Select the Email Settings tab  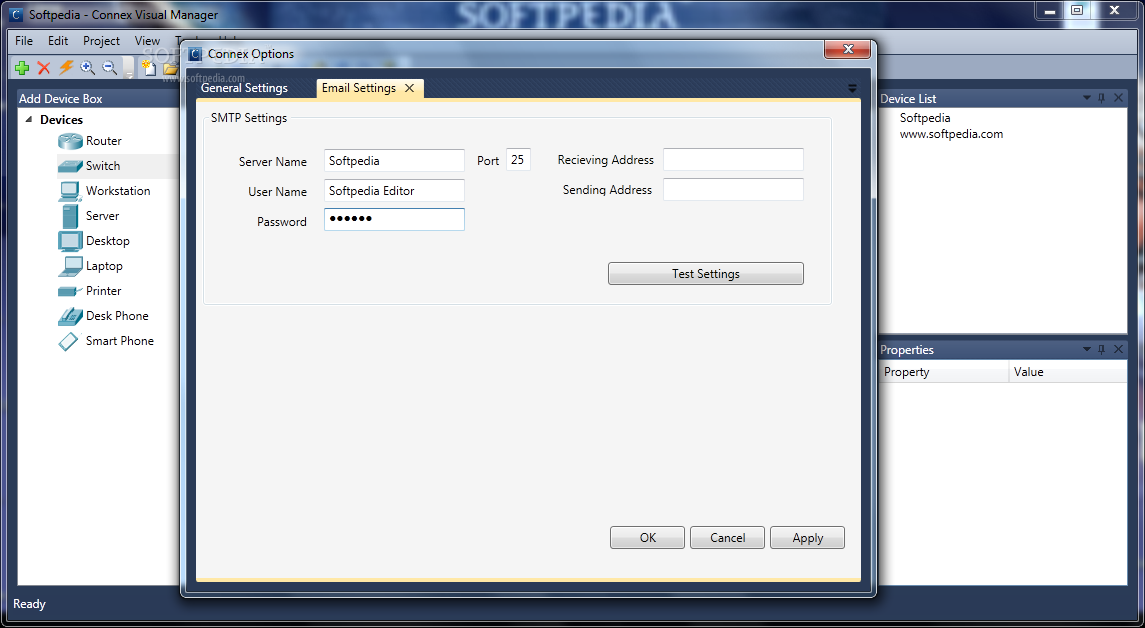[359, 88]
